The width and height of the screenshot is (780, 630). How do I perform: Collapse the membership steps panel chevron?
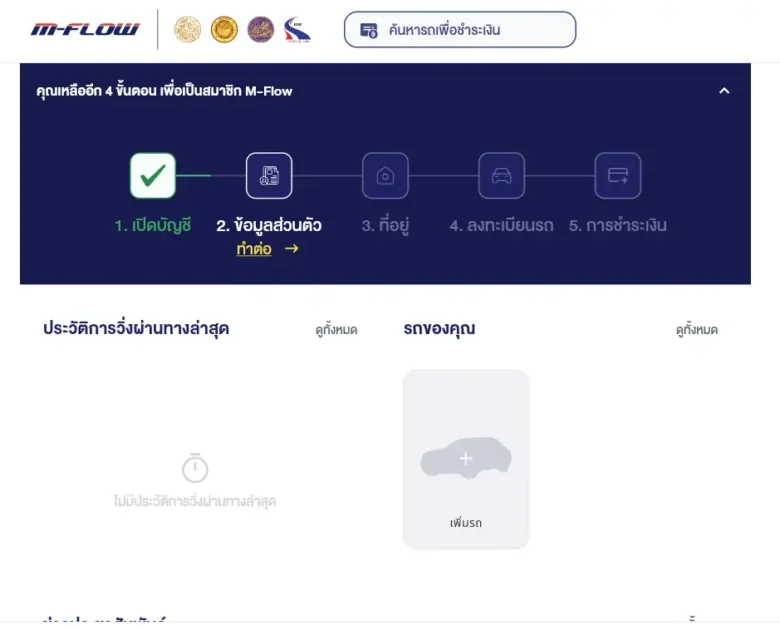[x=724, y=91]
